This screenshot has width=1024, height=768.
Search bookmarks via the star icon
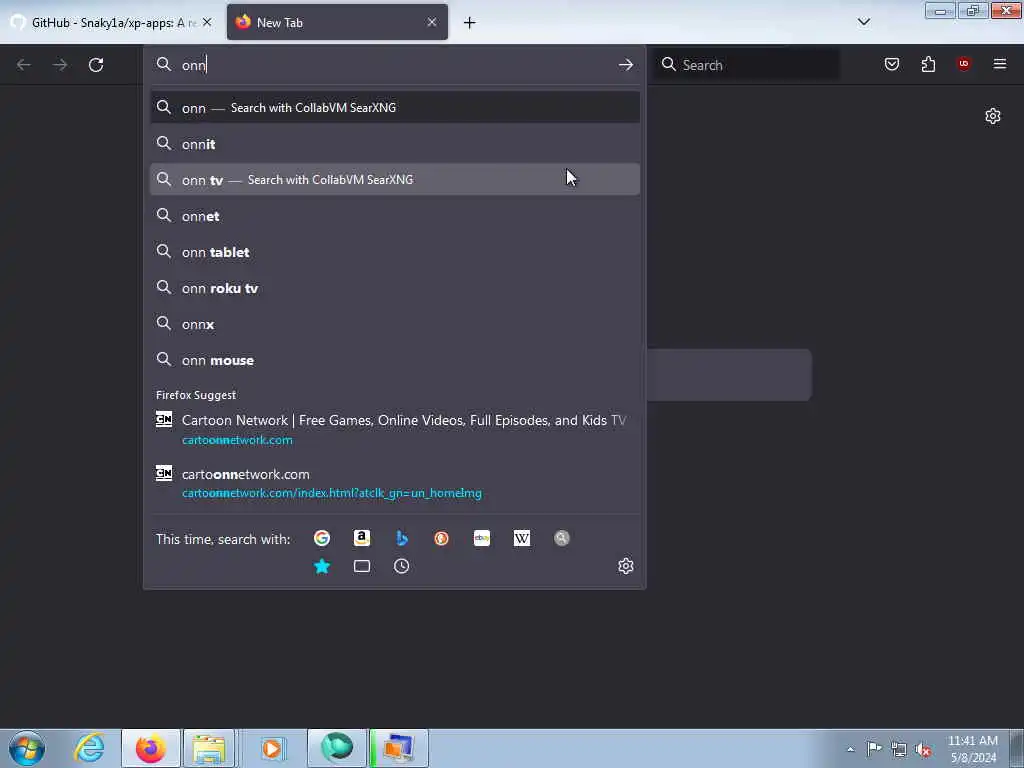(321, 566)
